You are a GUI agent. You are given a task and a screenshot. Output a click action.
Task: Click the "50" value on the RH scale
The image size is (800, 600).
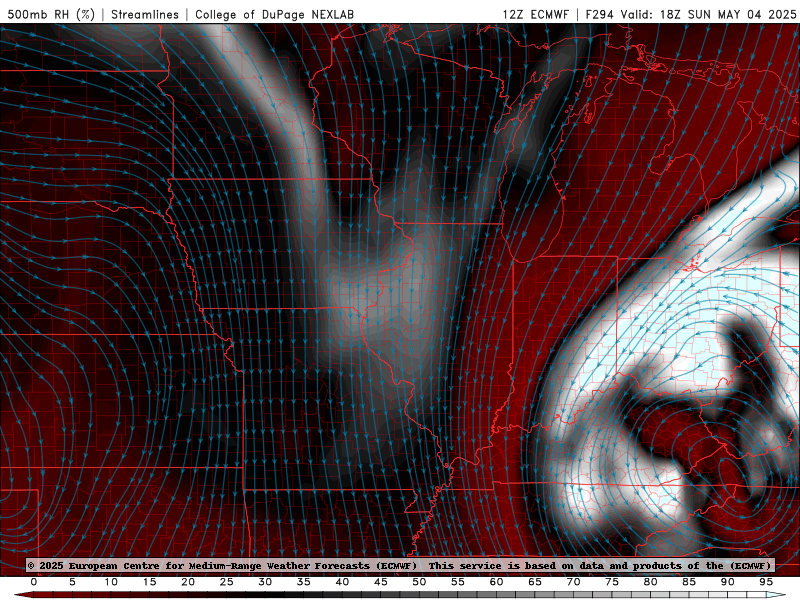click(x=419, y=582)
